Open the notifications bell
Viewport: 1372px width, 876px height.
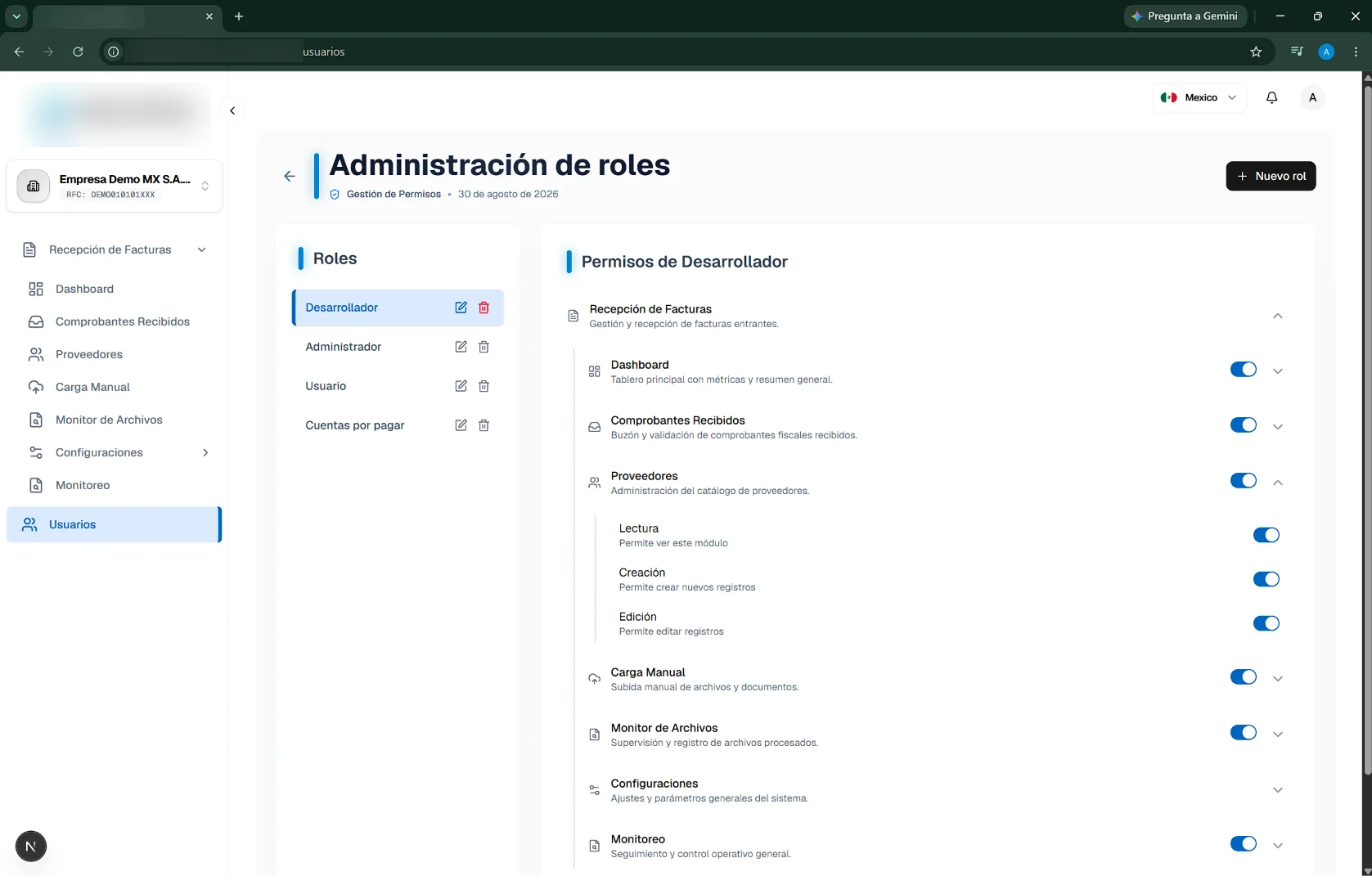[1271, 97]
